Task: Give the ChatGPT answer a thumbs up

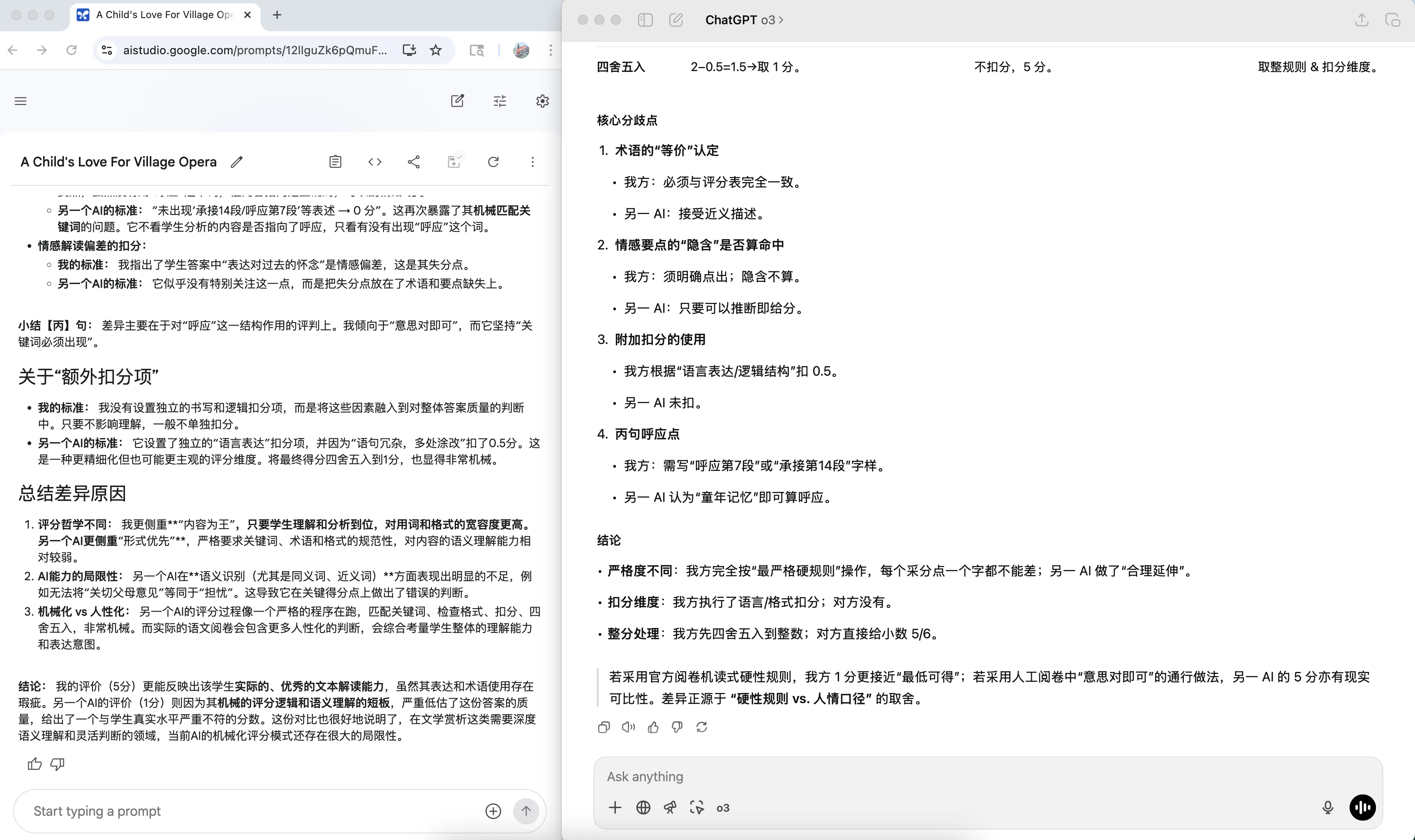Action: point(652,727)
